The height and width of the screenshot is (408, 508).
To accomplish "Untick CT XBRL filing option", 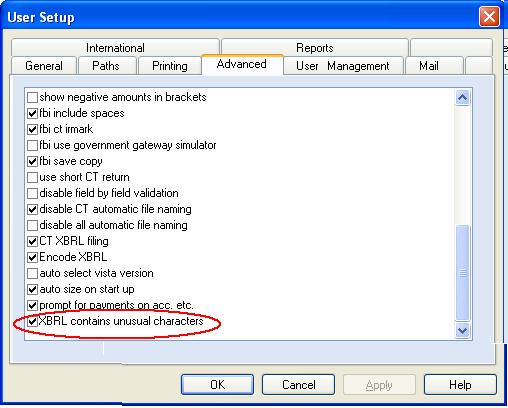I will coord(32,241).
